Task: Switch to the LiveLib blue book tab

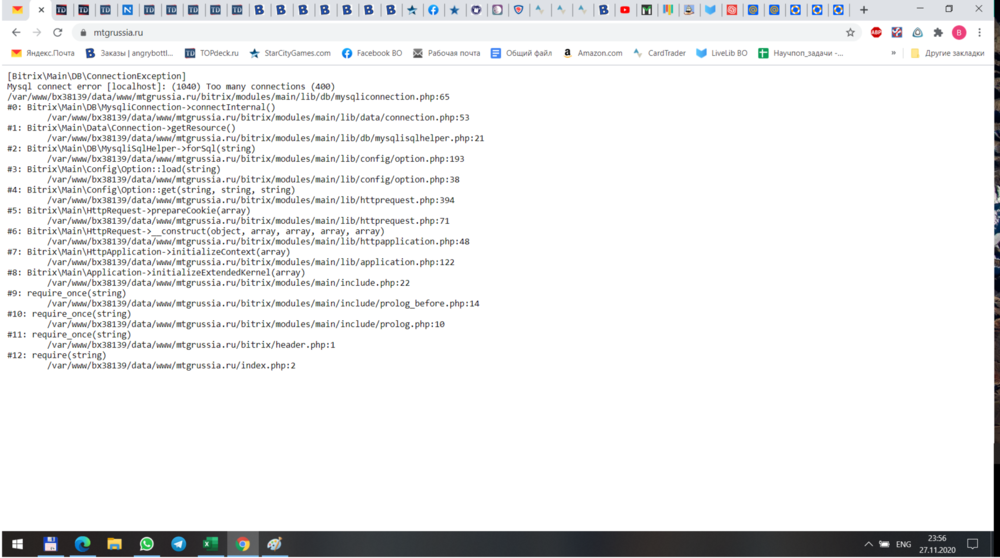Action: pos(710,10)
